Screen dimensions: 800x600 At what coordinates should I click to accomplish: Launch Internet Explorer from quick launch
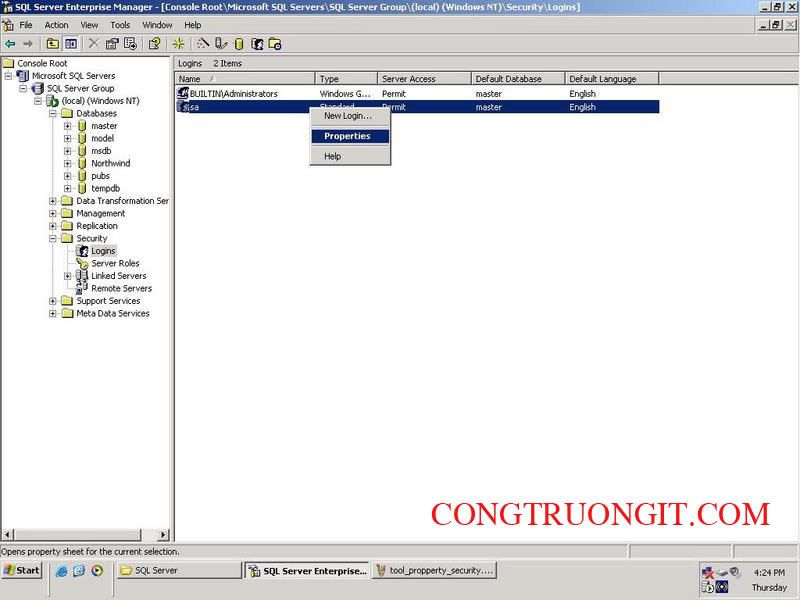[x=62, y=571]
